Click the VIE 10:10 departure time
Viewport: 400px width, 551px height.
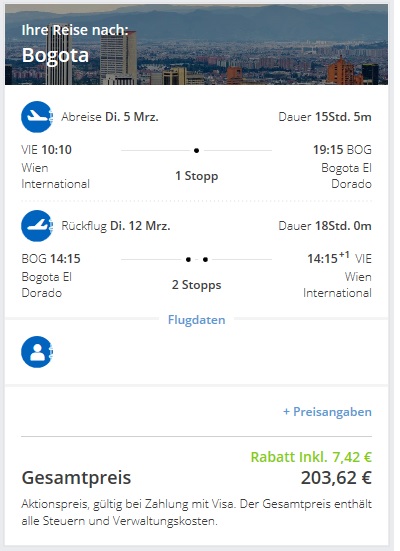coord(46,150)
